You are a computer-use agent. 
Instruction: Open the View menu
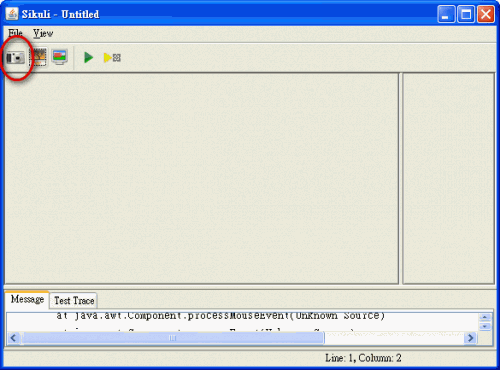pos(43,33)
